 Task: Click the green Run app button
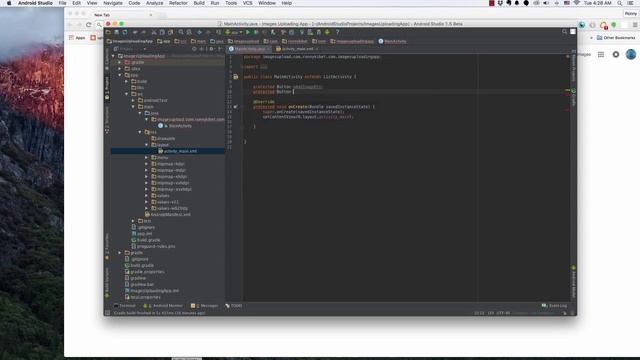(248, 32)
